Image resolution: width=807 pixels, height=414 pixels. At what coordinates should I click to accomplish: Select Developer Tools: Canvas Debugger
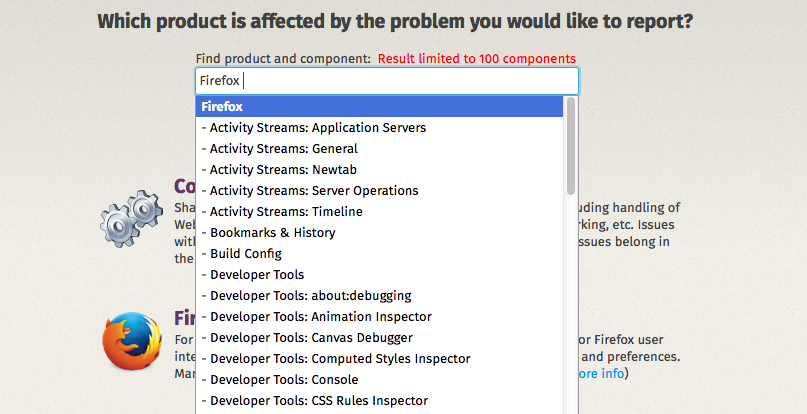379,338
